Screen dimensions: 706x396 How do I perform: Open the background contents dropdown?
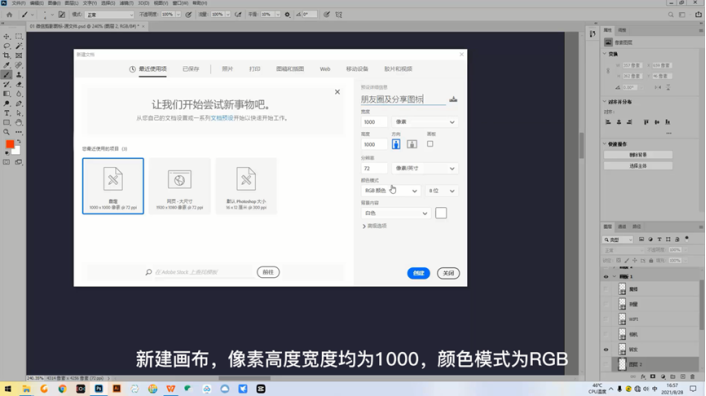[x=396, y=213]
